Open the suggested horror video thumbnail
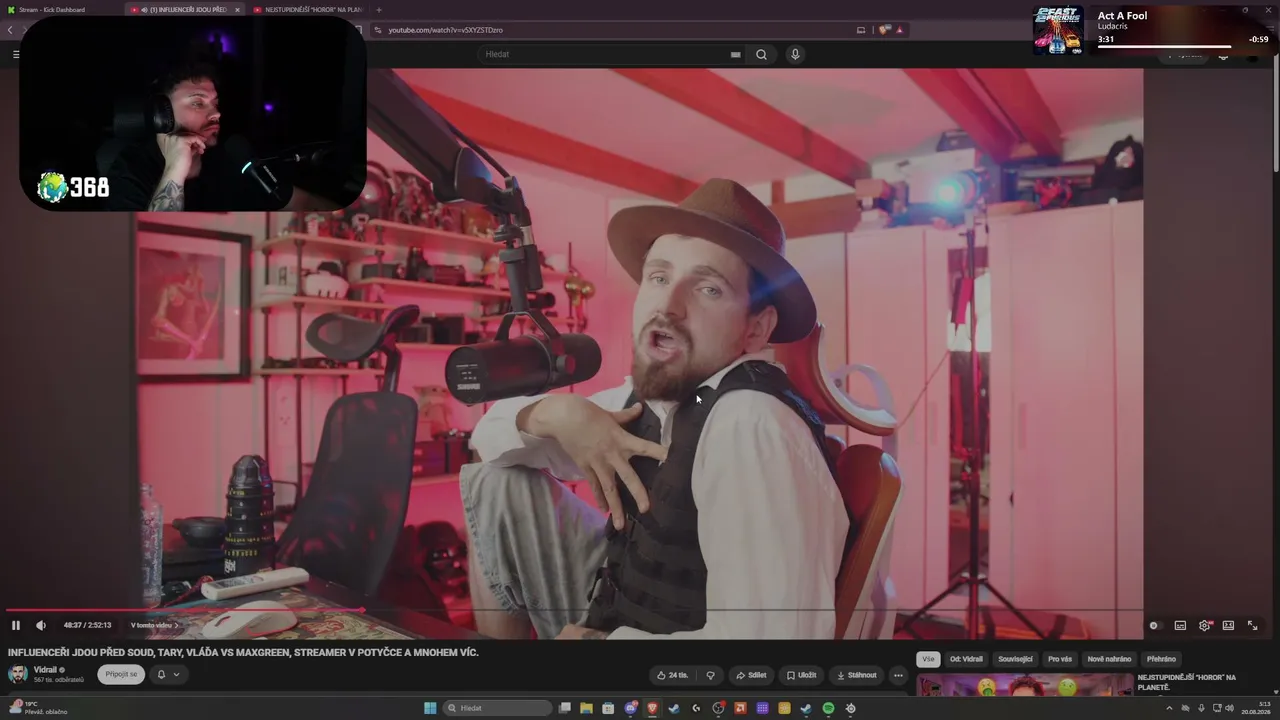 tap(1023, 685)
